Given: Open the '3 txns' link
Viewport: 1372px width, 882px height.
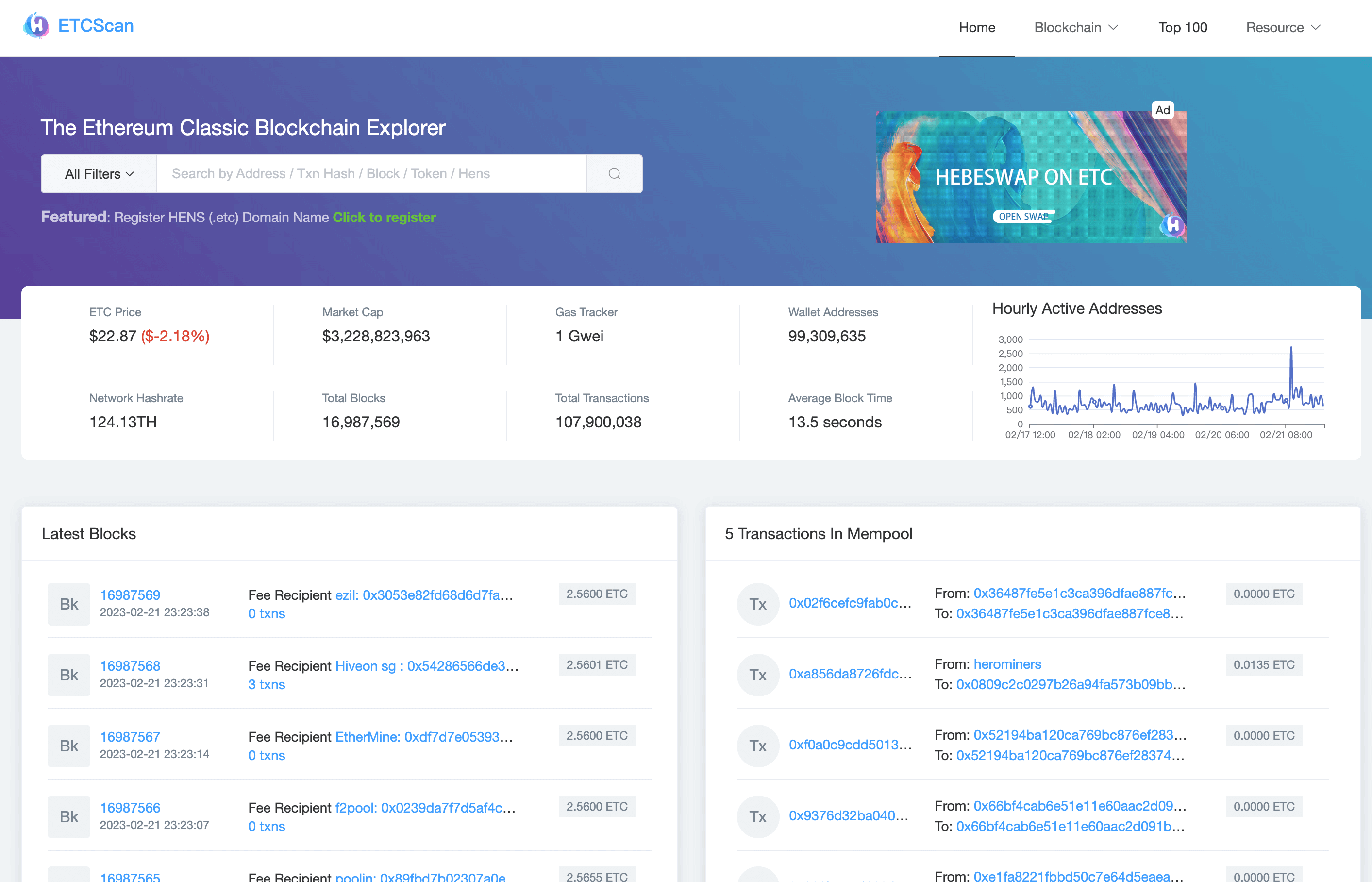Looking at the screenshot, I should click(266, 684).
